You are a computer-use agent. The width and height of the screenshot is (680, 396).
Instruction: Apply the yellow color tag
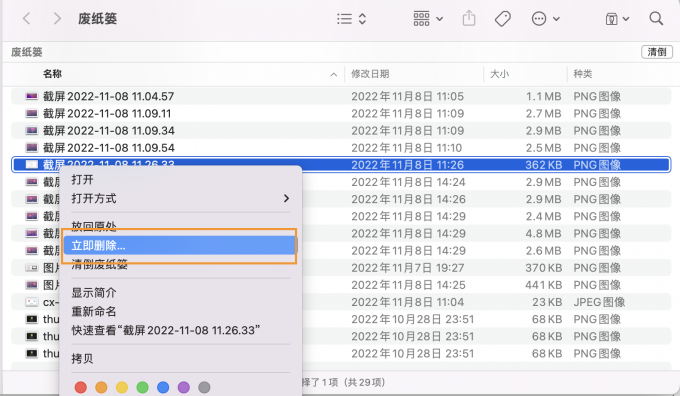click(122, 387)
